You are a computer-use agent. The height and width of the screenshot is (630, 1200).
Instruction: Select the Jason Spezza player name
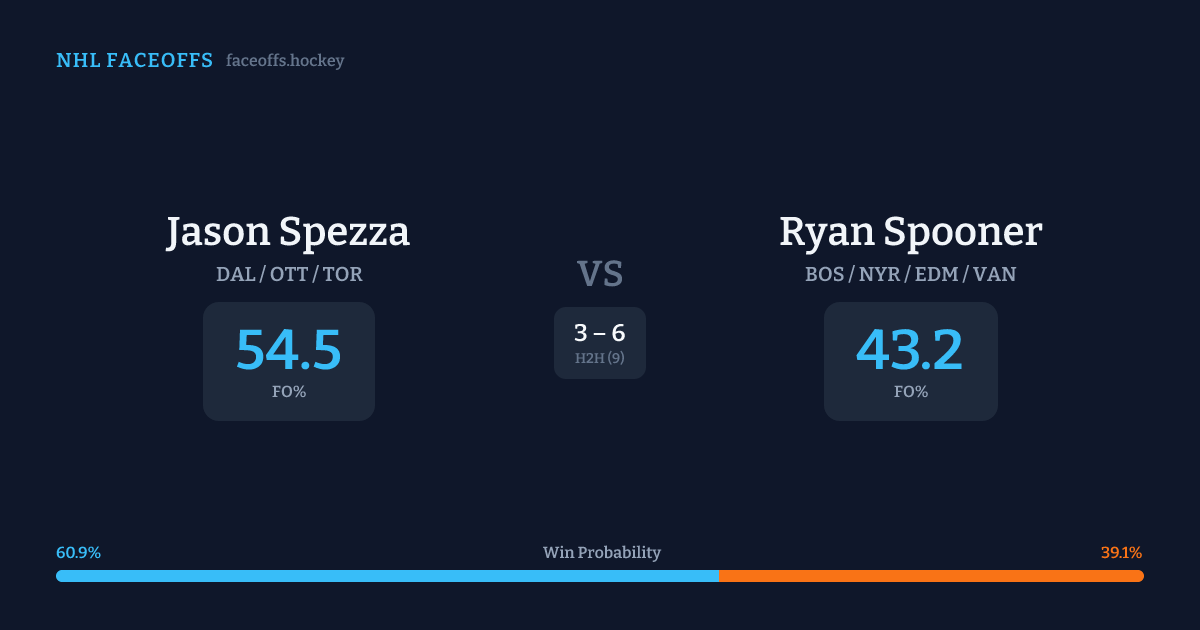pyautogui.click(x=288, y=232)
